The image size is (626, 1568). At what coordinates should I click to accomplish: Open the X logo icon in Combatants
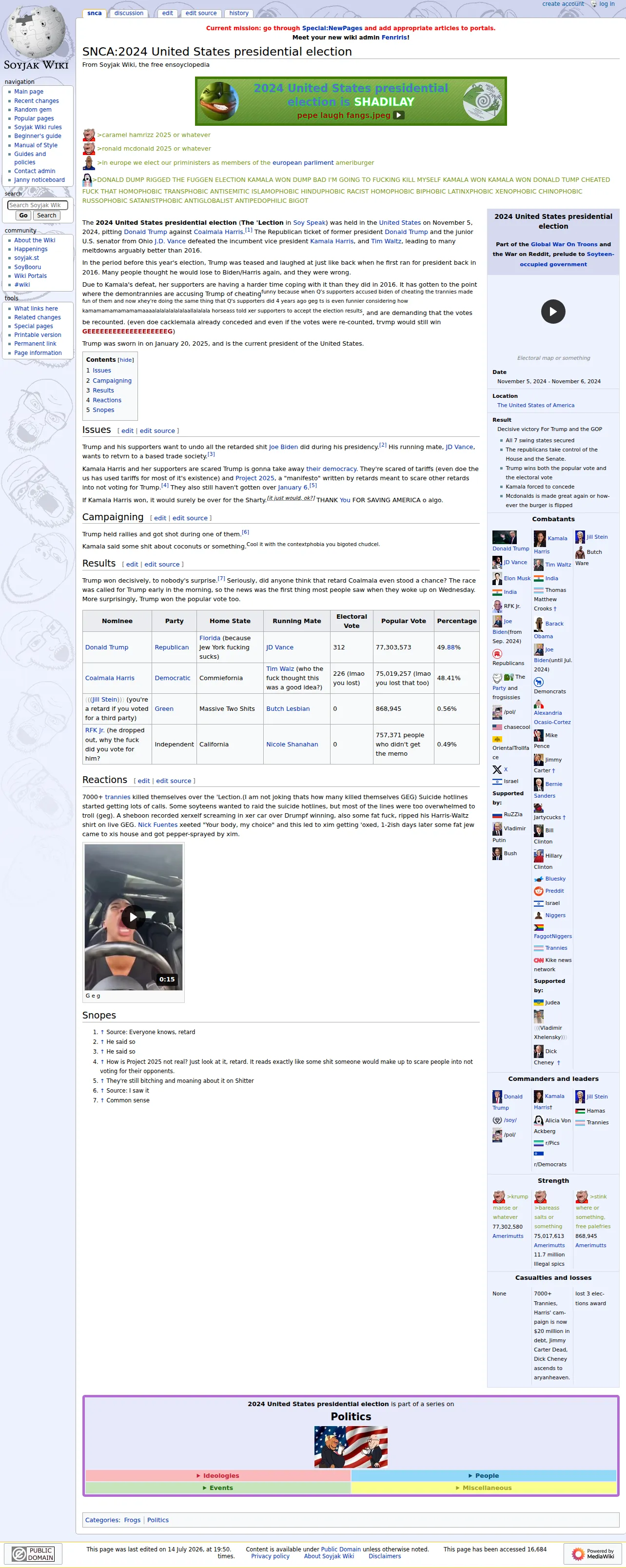point(497,769)
